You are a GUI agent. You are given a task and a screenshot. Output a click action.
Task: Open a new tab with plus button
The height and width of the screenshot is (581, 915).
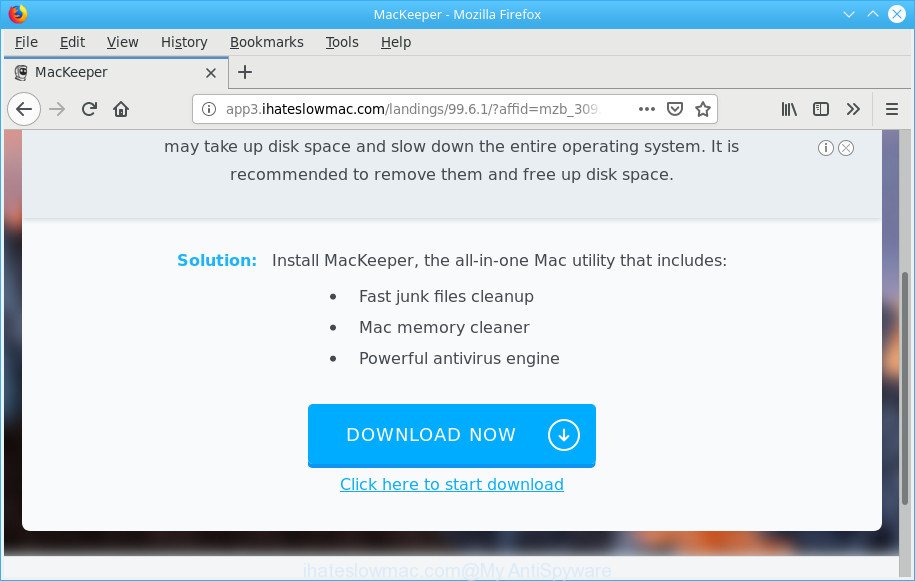point(245,72)
